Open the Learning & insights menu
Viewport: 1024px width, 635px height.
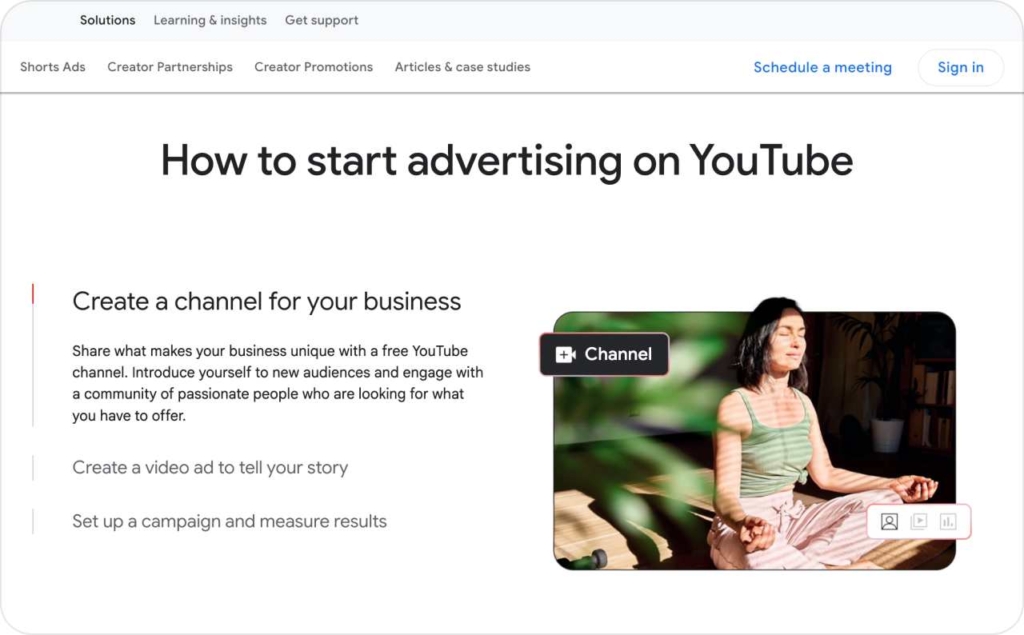(209, 19)
